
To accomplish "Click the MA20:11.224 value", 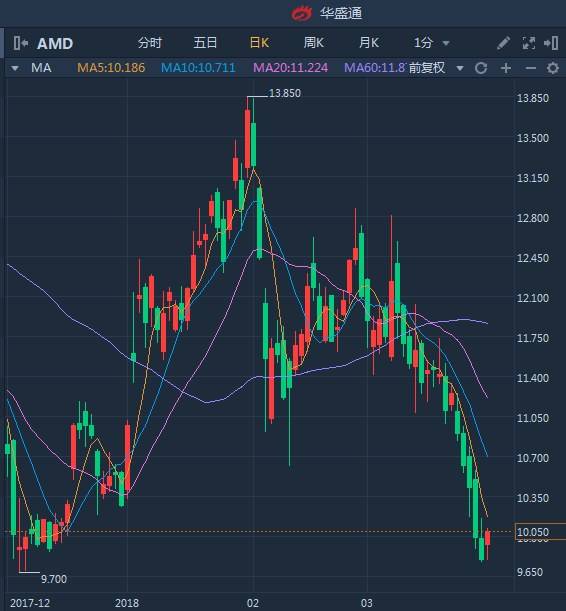I will (291, 68).
